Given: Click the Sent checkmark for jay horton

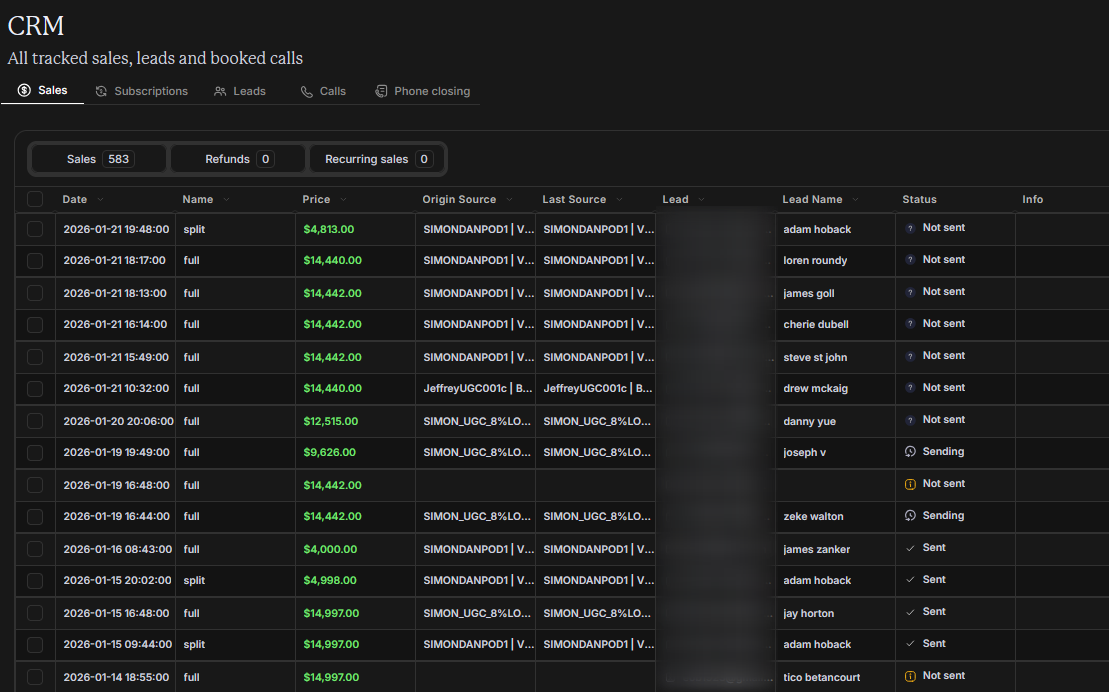Looking at the screenshot, I should (x=910, y=612).
